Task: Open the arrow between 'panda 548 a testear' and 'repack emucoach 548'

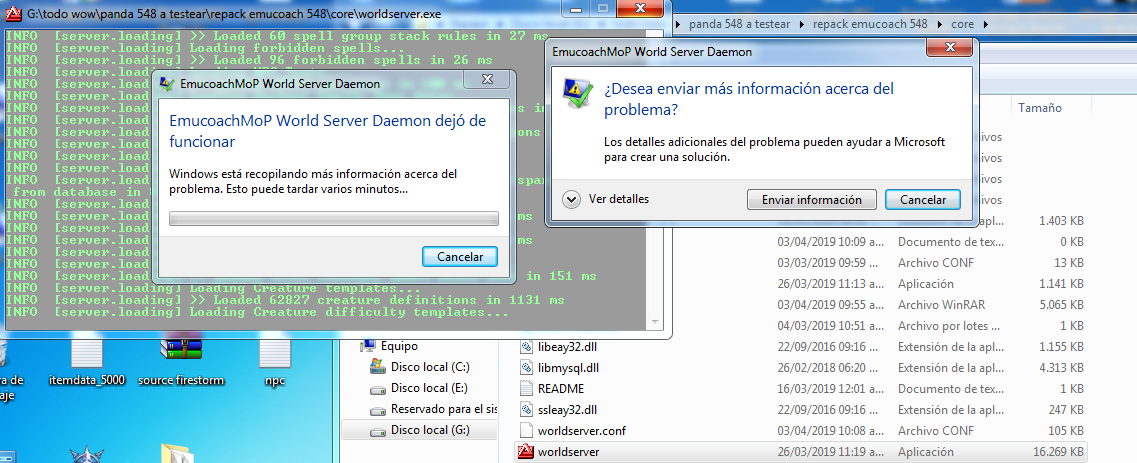Action: pyautogui.click(x=802, y=25)
